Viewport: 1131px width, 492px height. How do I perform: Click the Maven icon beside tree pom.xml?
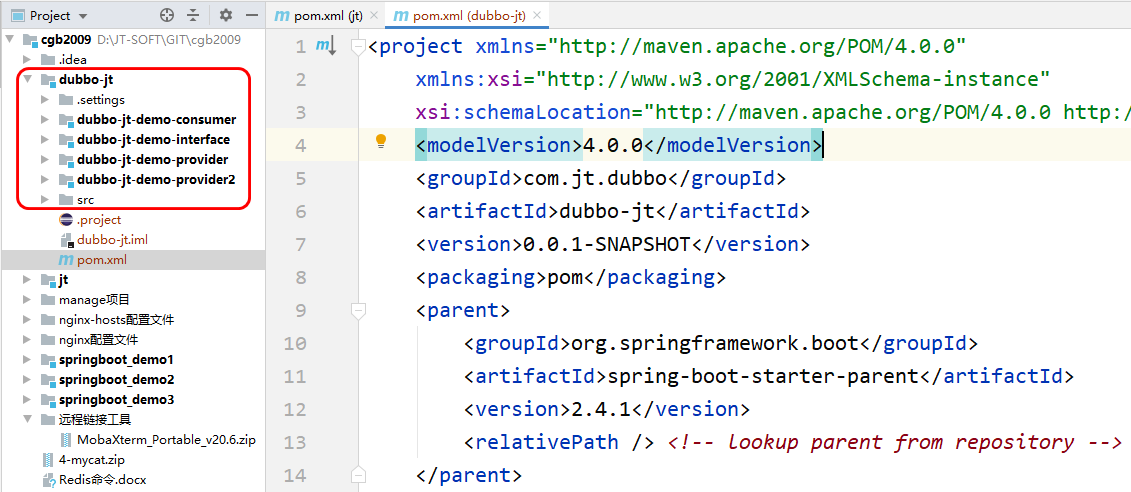point(66,260)
